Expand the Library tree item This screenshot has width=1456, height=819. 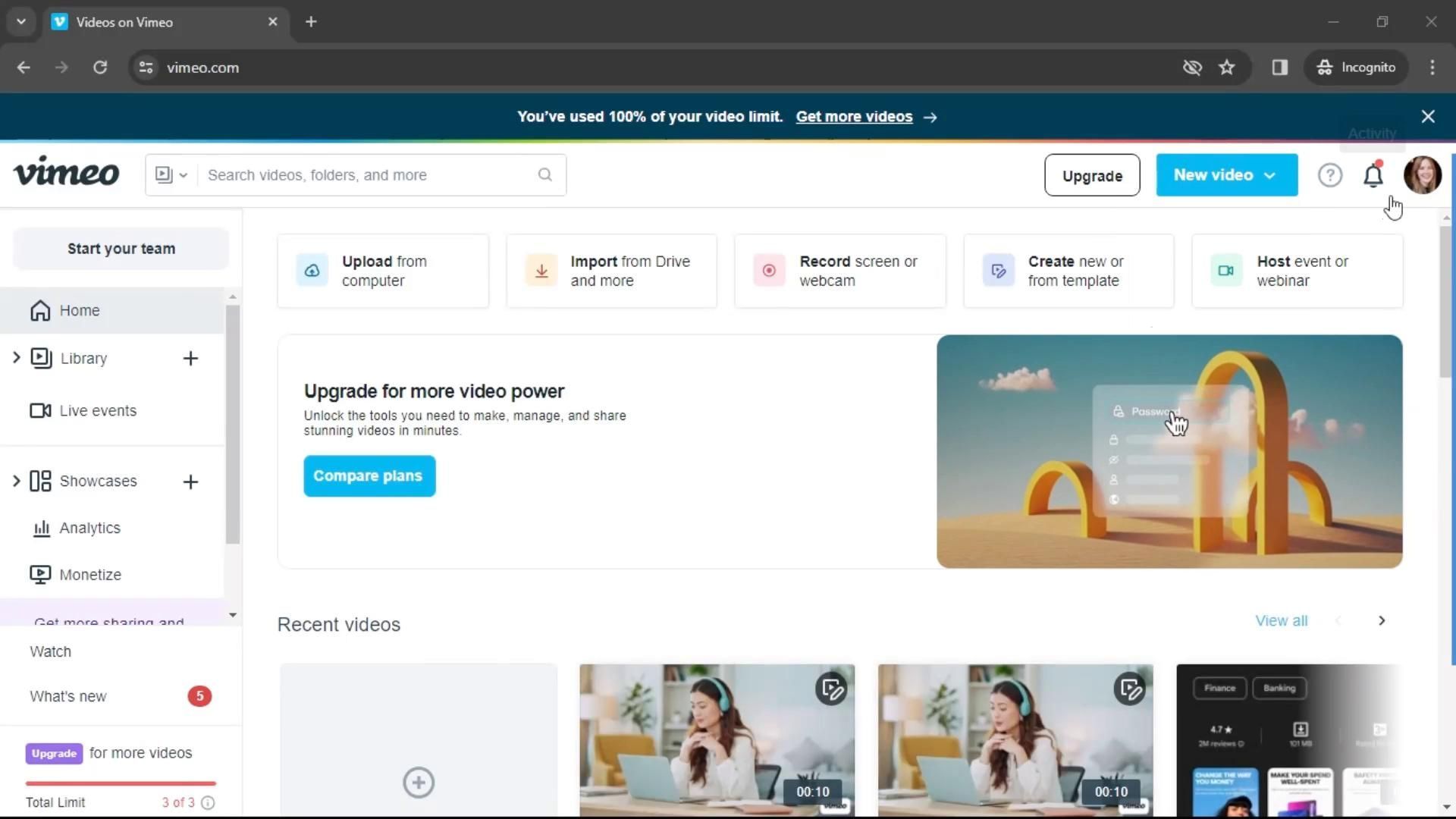(x=16, y=358)
